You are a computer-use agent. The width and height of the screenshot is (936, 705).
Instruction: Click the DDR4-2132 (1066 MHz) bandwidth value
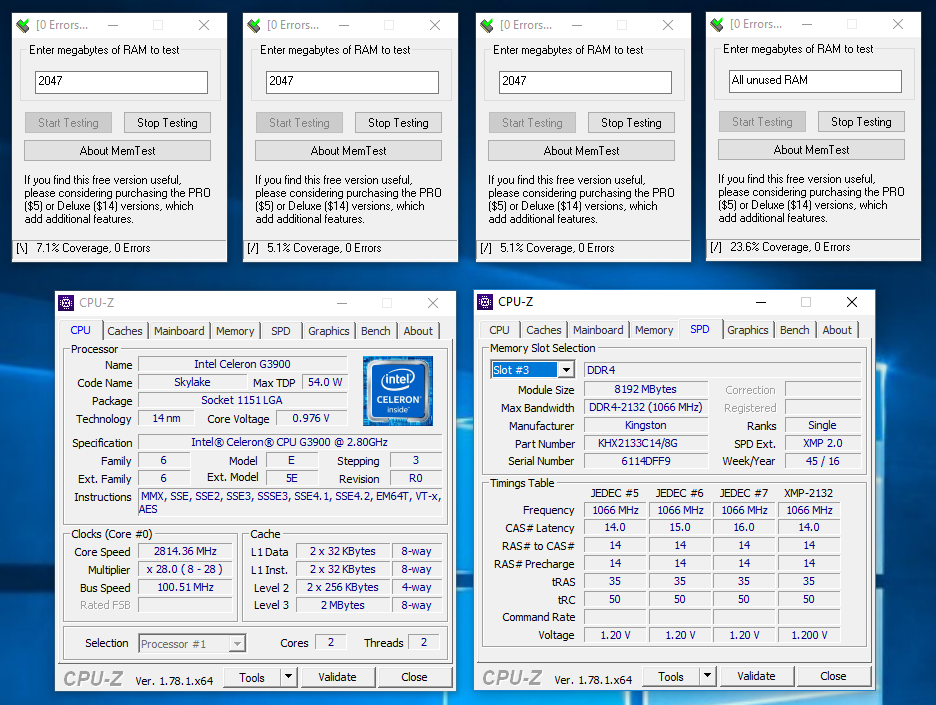coord(646,407)
